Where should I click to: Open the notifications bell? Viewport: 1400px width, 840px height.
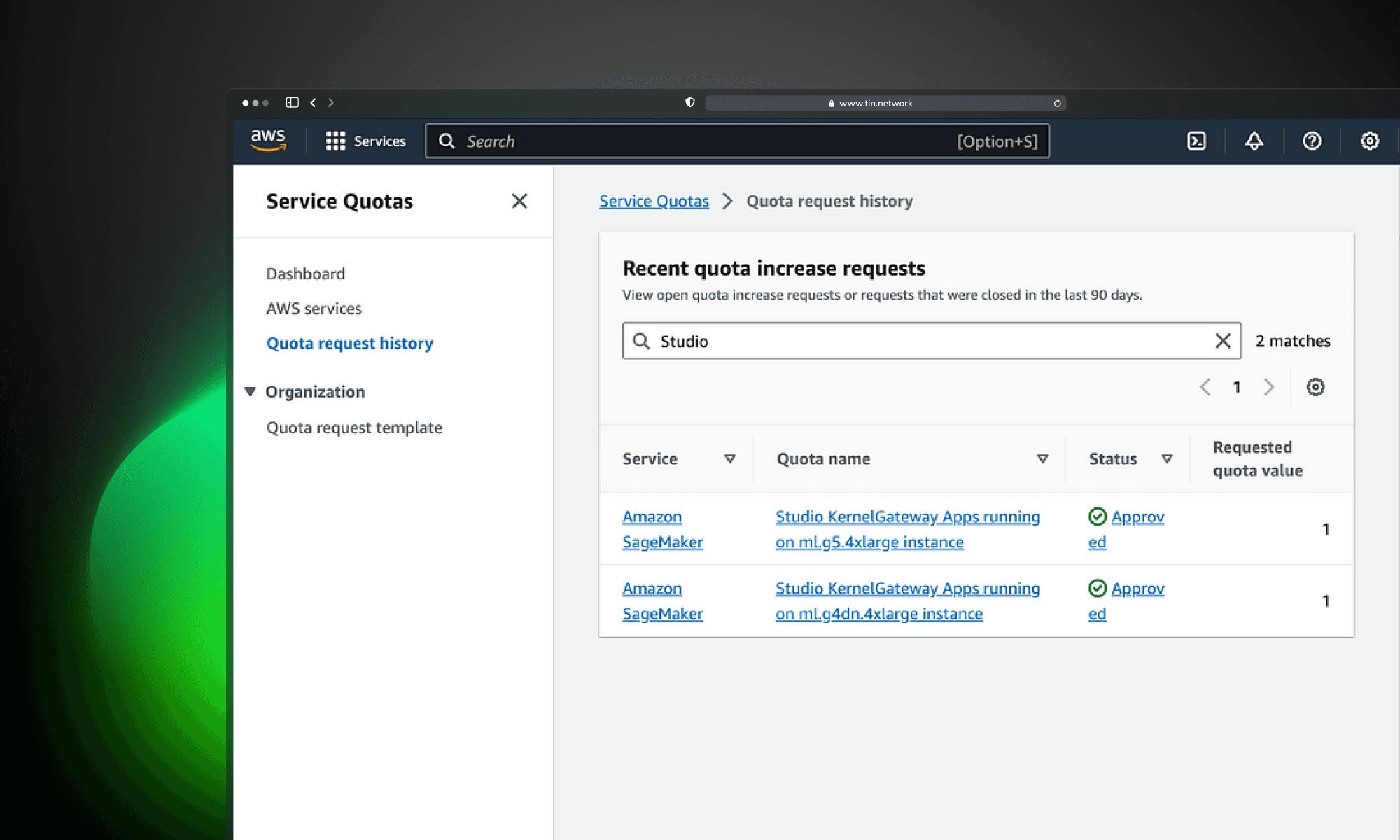[1254, 141]
